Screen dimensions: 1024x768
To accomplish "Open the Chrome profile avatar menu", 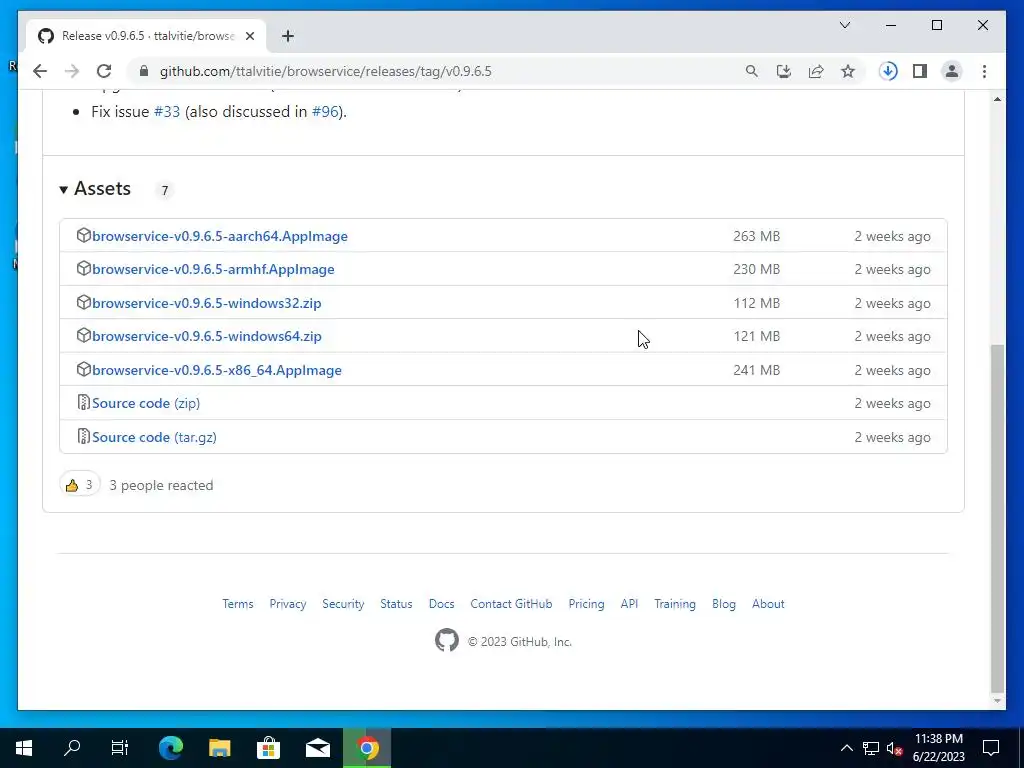I will coord(952,71).
